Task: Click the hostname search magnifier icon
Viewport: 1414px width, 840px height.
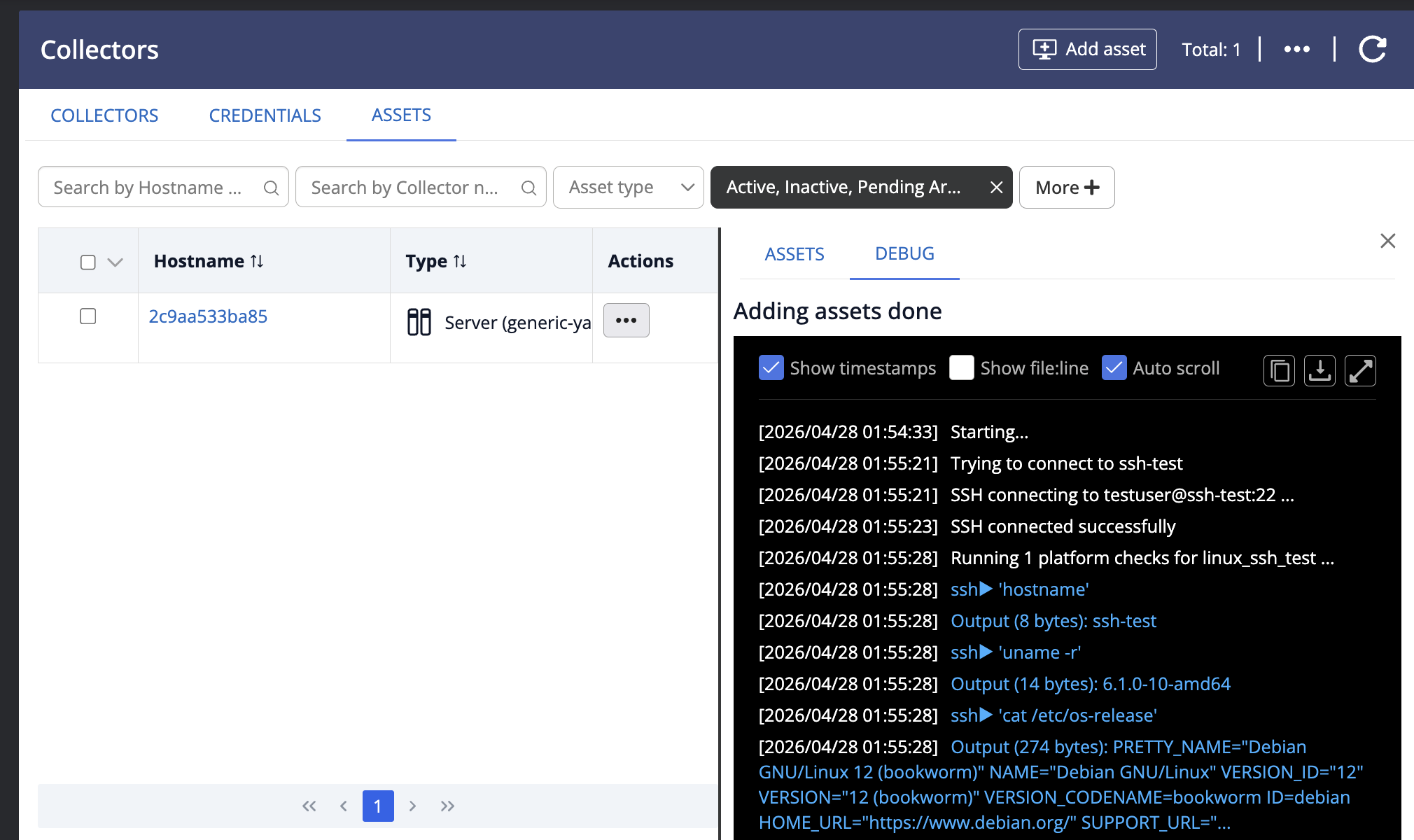Action: [271, 188]
